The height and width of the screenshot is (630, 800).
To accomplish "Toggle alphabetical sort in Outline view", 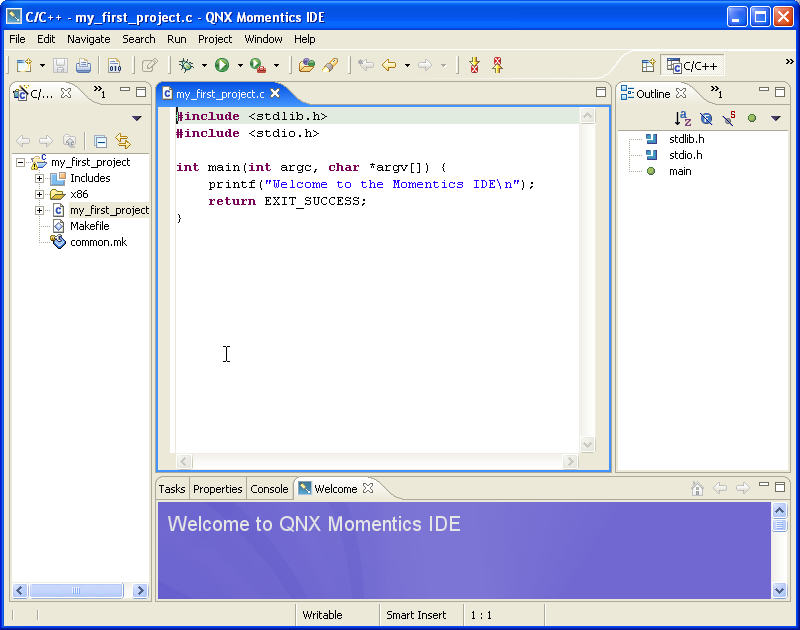I will click(683, 118).
